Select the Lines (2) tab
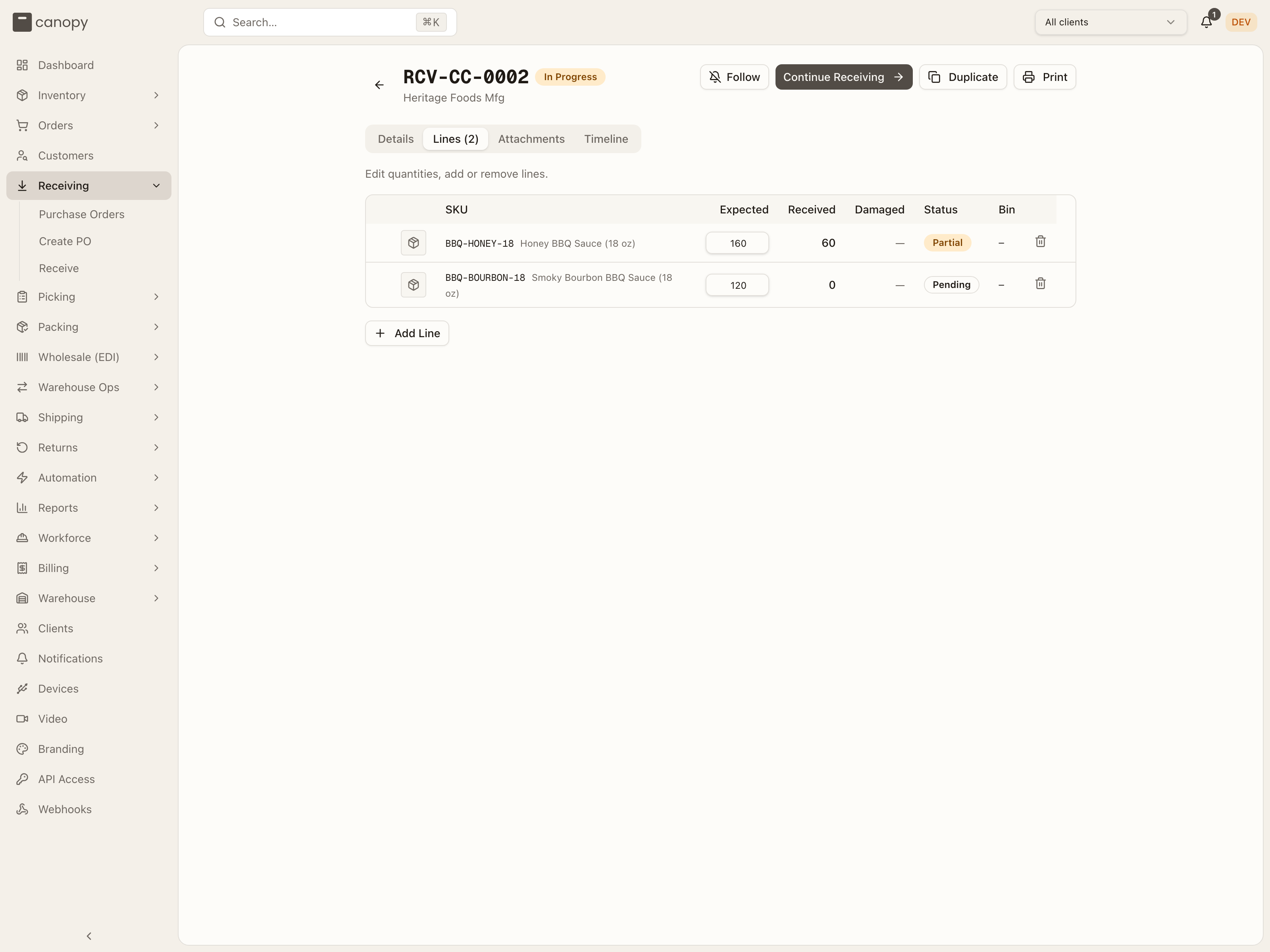 pos(455,139)
